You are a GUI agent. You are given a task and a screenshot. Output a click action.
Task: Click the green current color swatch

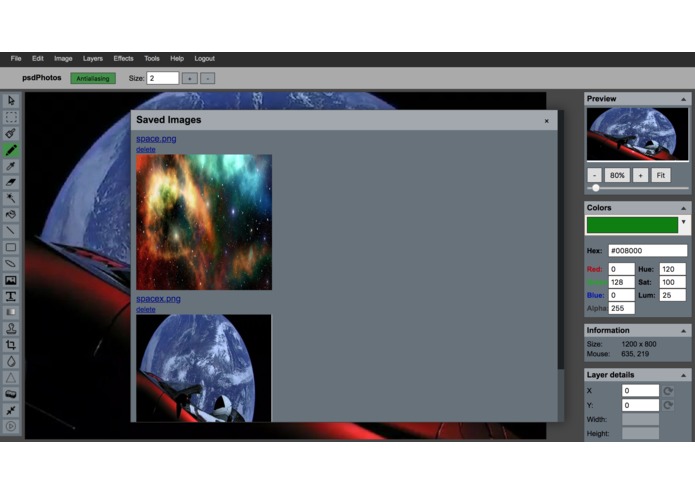[633, 225]
